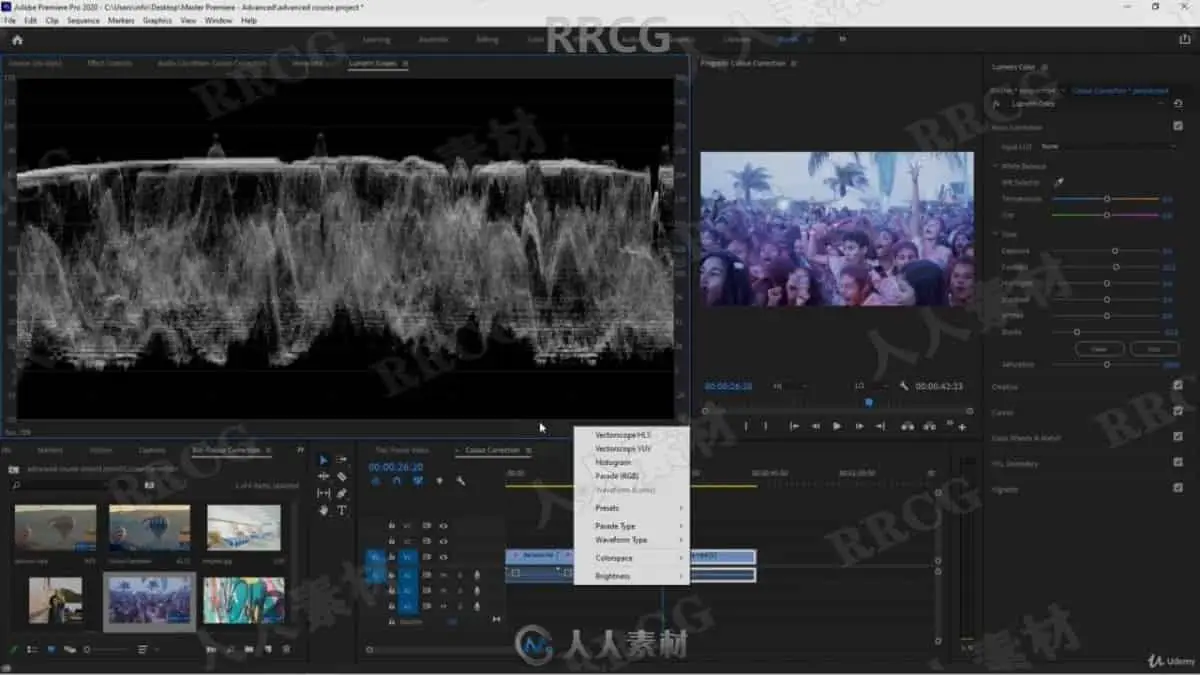Viewport: 1200px width, 675px height.
Task: Delete selected item with trash icon
Action: [286, 650]
